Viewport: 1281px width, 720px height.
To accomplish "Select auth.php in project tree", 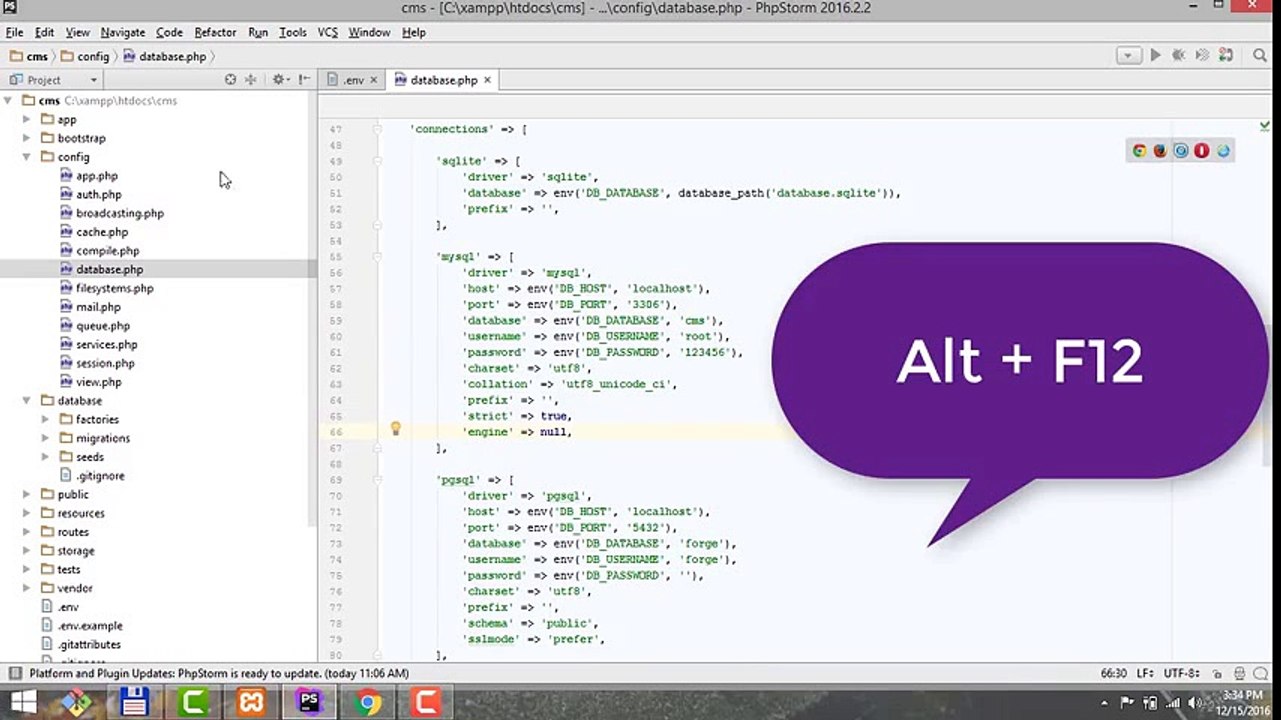I will coord(99,195).
